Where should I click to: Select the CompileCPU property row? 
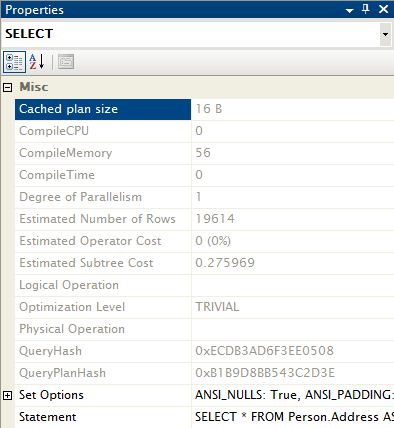click(103, 131)
